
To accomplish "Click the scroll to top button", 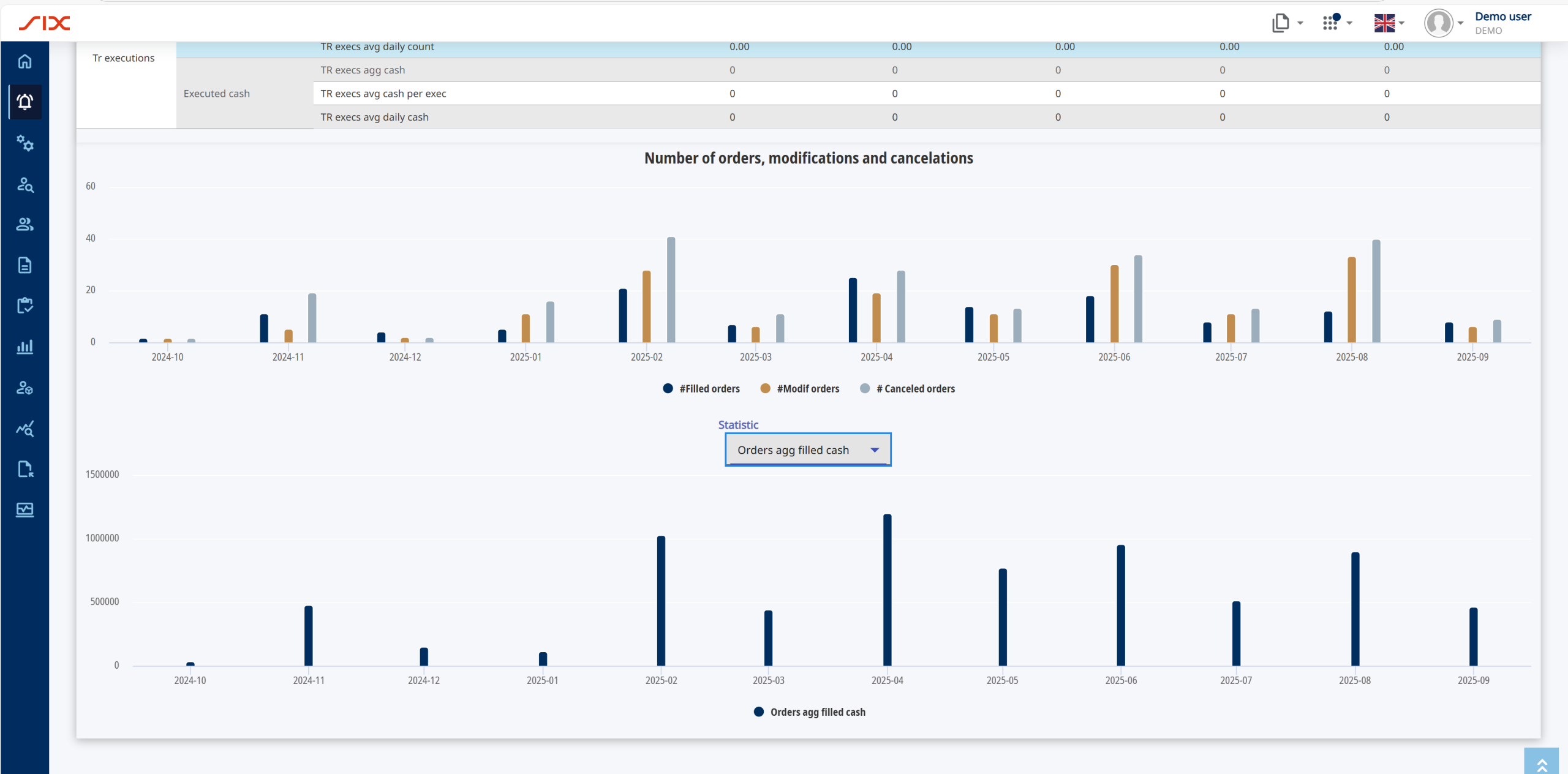I will pyautogui.click(x=1541, y=762).
